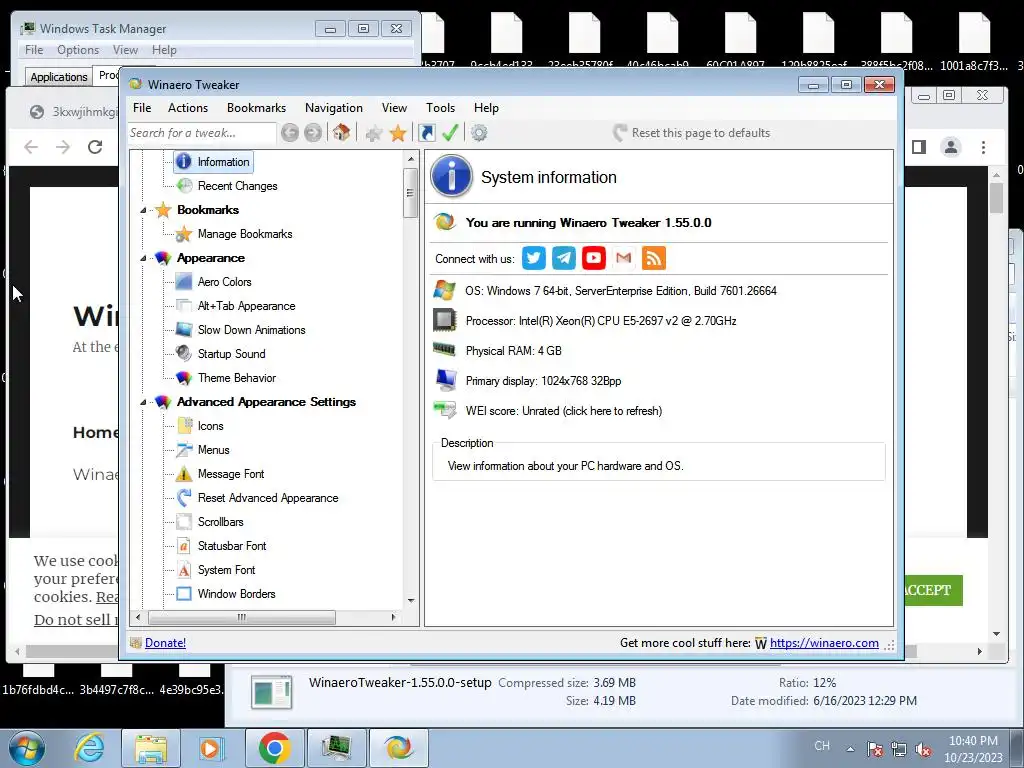
Task: Click the green checkmark toolbar icon
Action: click(x=450, y=133)
